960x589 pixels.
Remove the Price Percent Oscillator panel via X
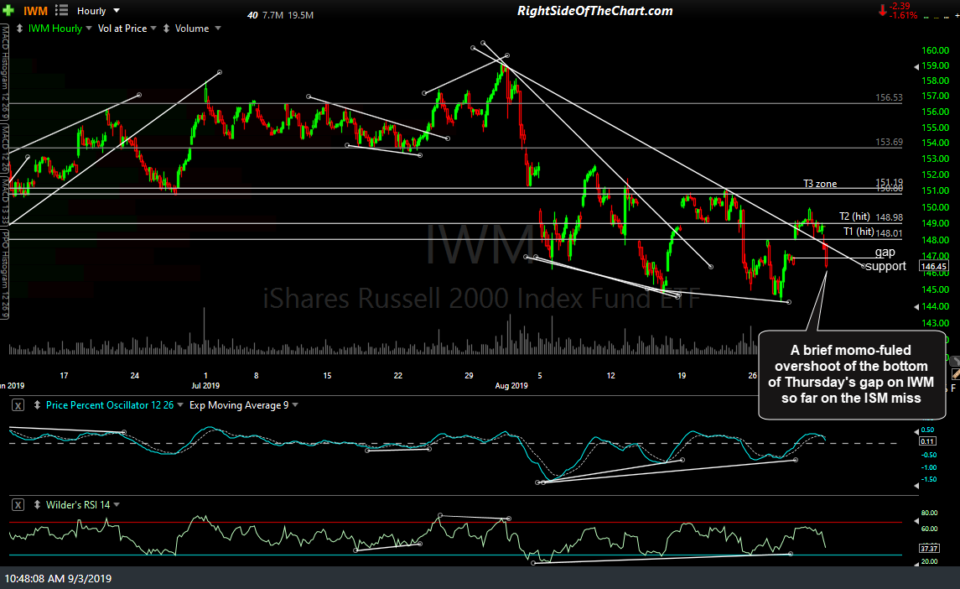pos(17,404)
